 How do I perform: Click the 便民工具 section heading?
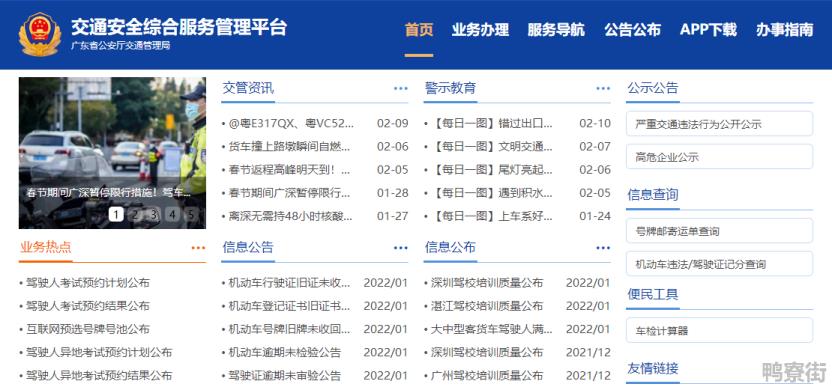click(x=653, y=295)
